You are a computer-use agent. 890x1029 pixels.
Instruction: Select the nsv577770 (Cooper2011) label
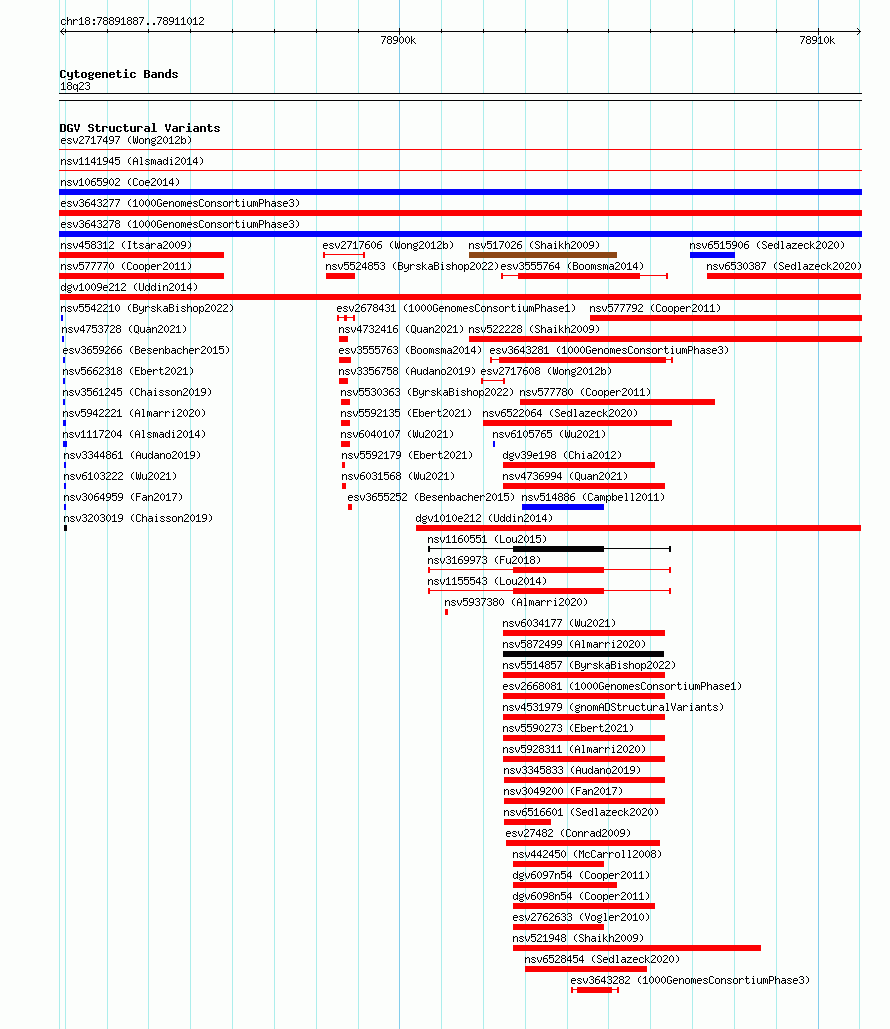pos(126,266)
